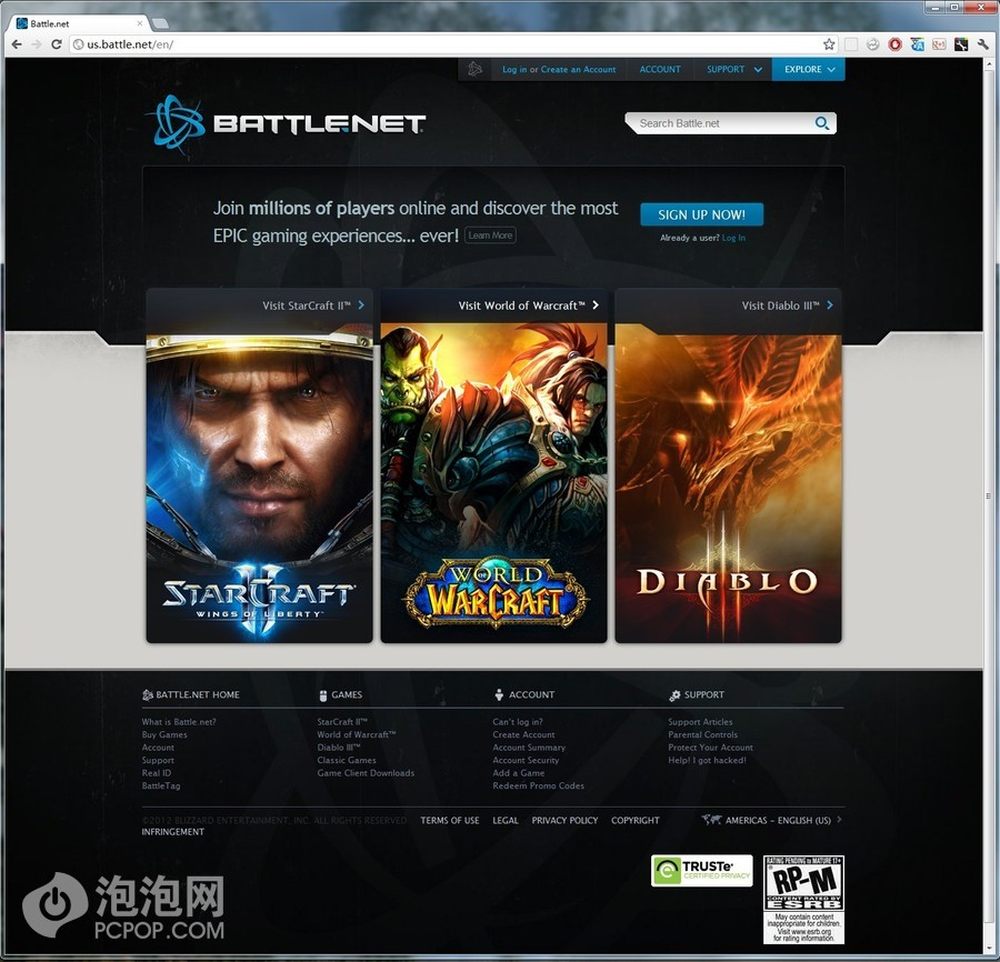The height and width of the screenshot is (962, 1000).
Task: Click the Google Translate extension icon
Action: pyautogui.click(x=917, y=44)
